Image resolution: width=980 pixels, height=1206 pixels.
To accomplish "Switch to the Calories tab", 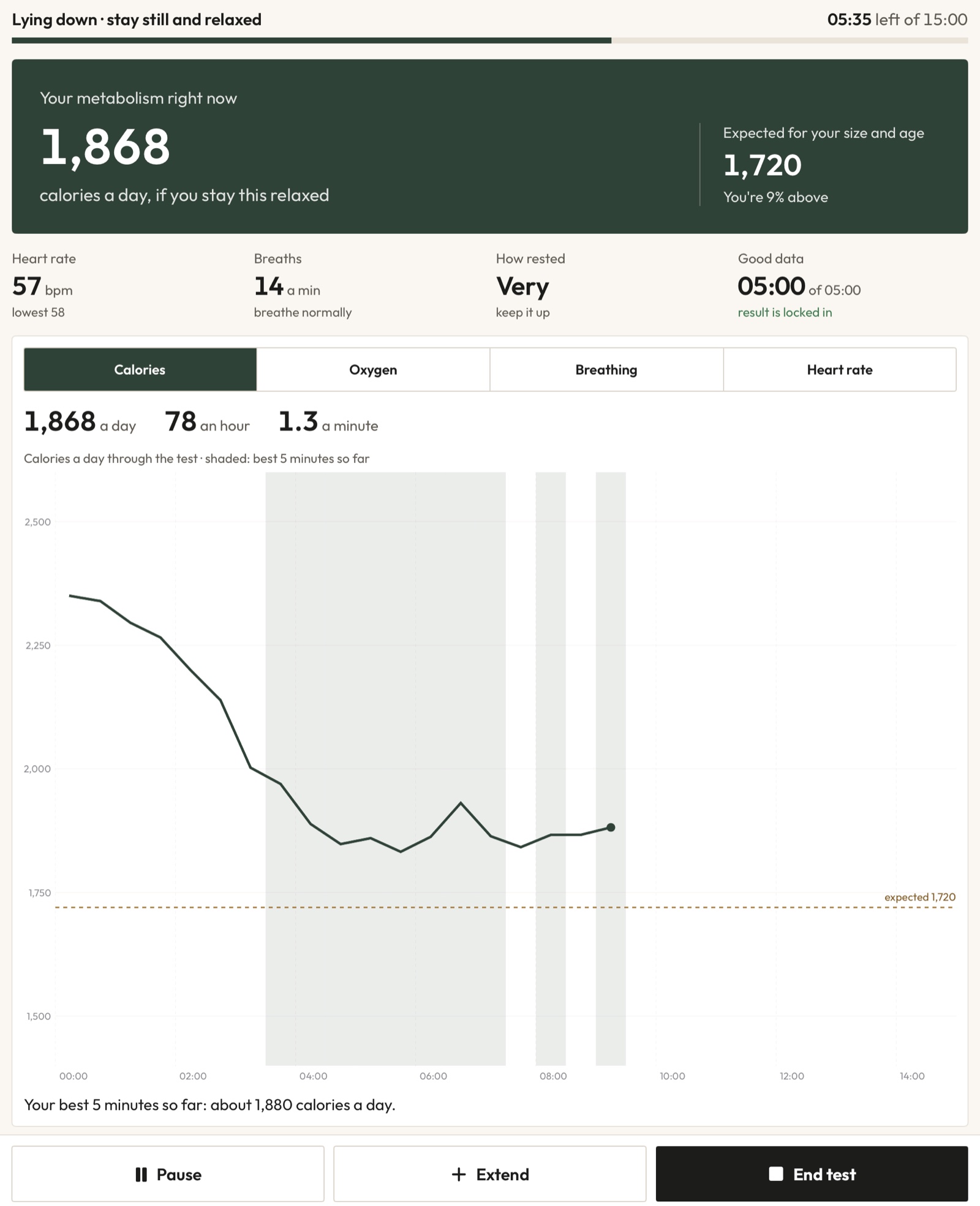I will tap(140, 369).
